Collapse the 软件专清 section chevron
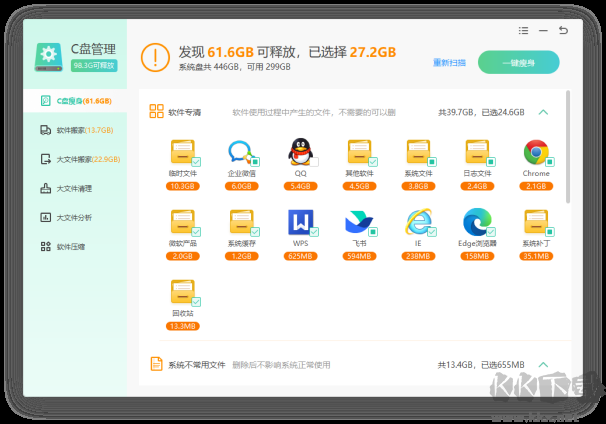The width and height of the screenshot is (606, 424). pos(543,112)
